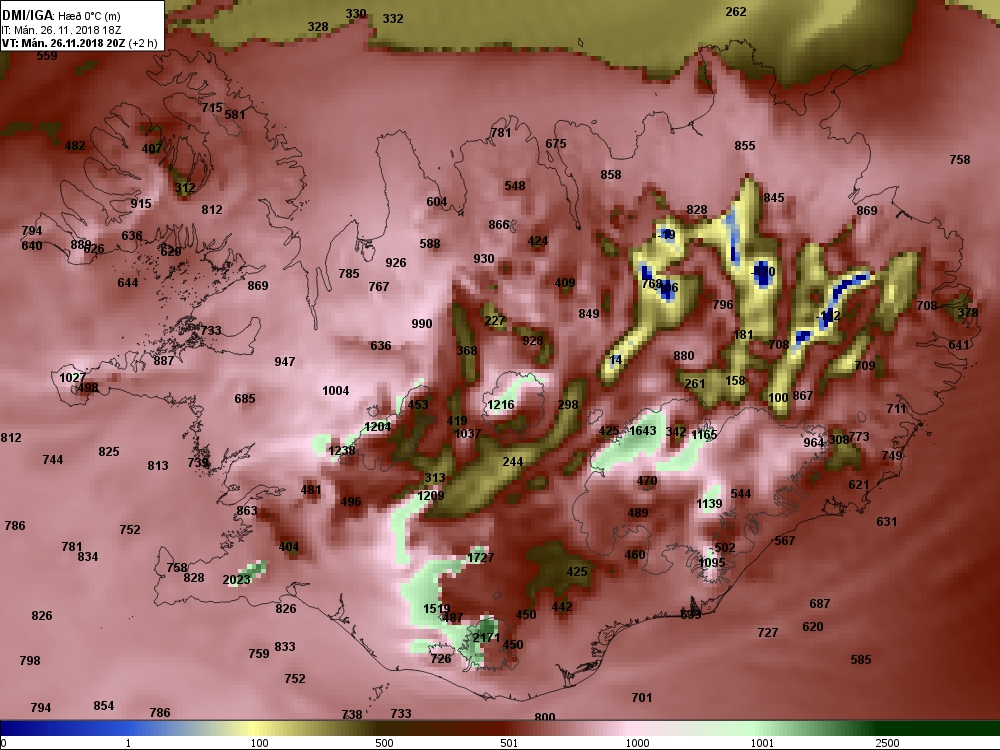This screenshot has height=750, width=1000.
Task: Click the 1004 label
Action: (335, 391)
